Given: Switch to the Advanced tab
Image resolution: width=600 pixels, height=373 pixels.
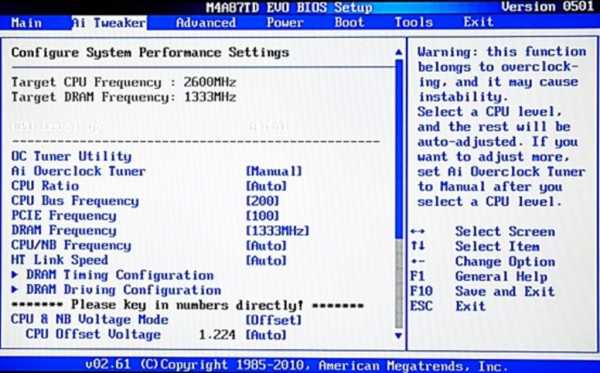Looking at the screenshot, I should [x=206, y=23].
